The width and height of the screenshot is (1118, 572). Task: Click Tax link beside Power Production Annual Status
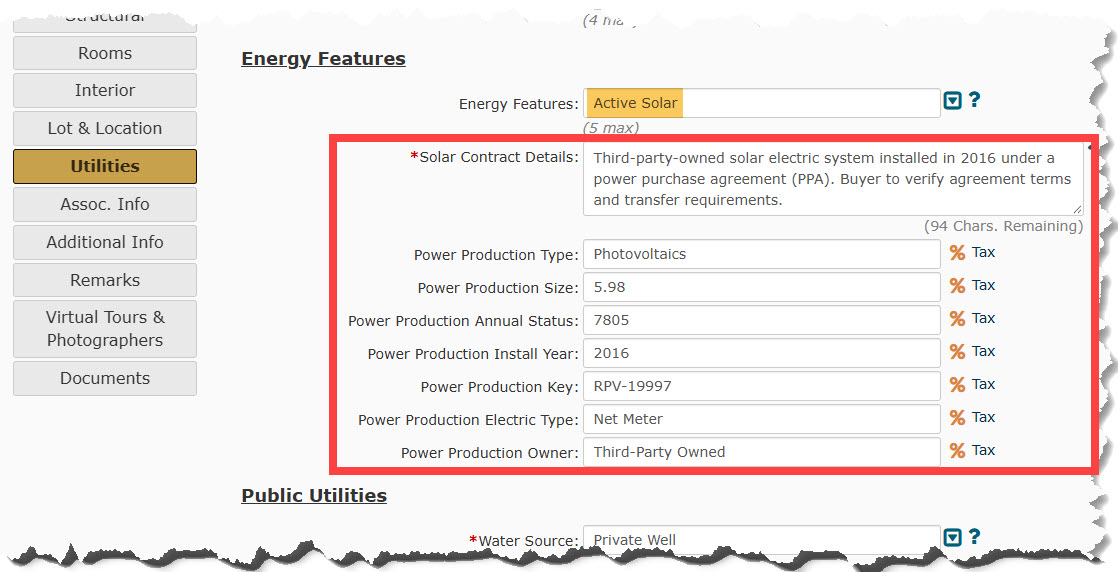click(983, 317)
